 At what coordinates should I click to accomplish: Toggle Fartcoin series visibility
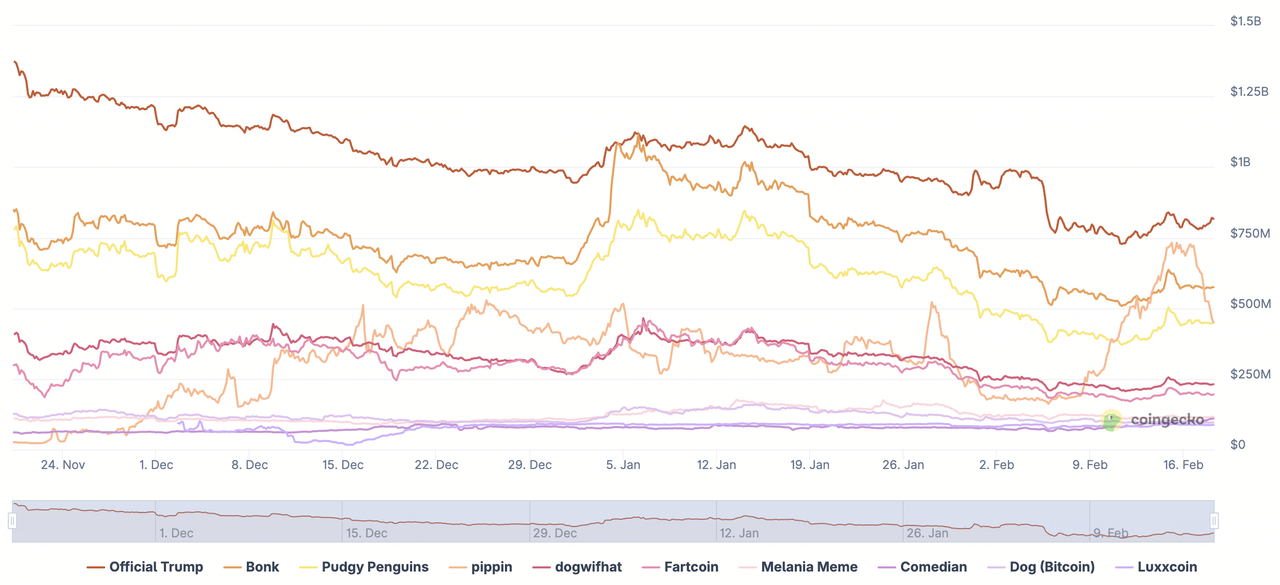click(691, 567)
